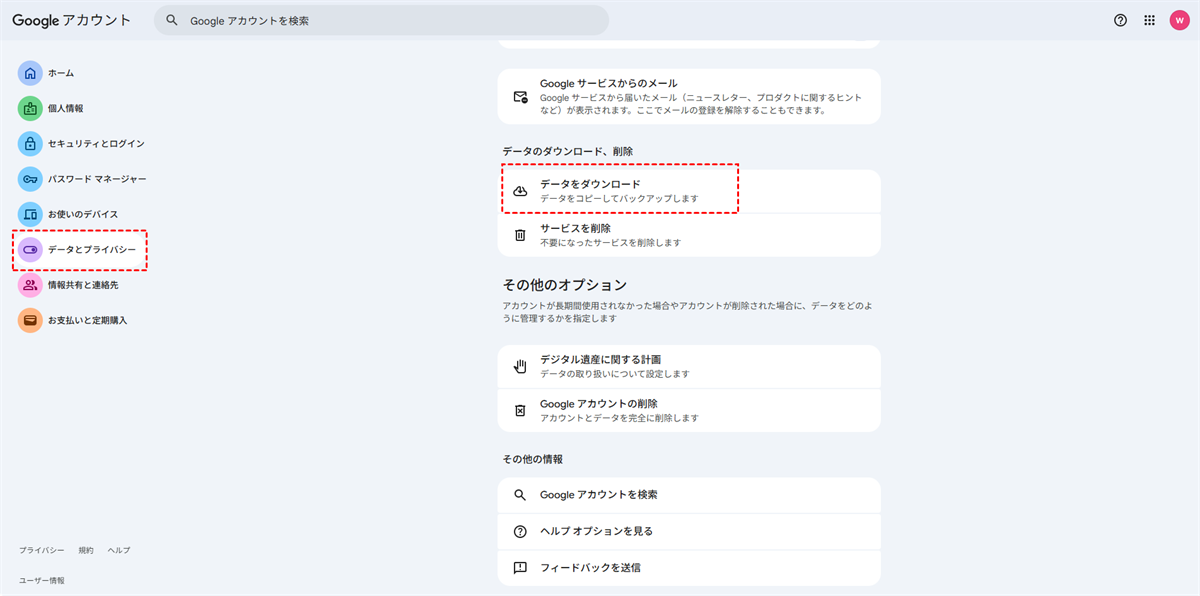The image size is (1200, 596).
Task: Choose Google アカウントを検索 row
Action: (x=689, y=495)
